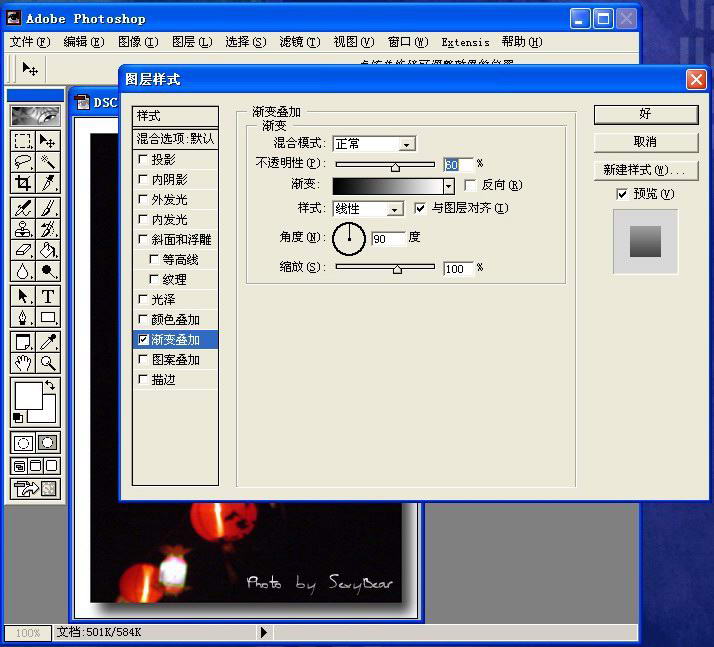The height and width of the screenshot is (647, 714).
Task: Click the 不透明性 opacity slider handle
Action: click(x=395, y=166)
